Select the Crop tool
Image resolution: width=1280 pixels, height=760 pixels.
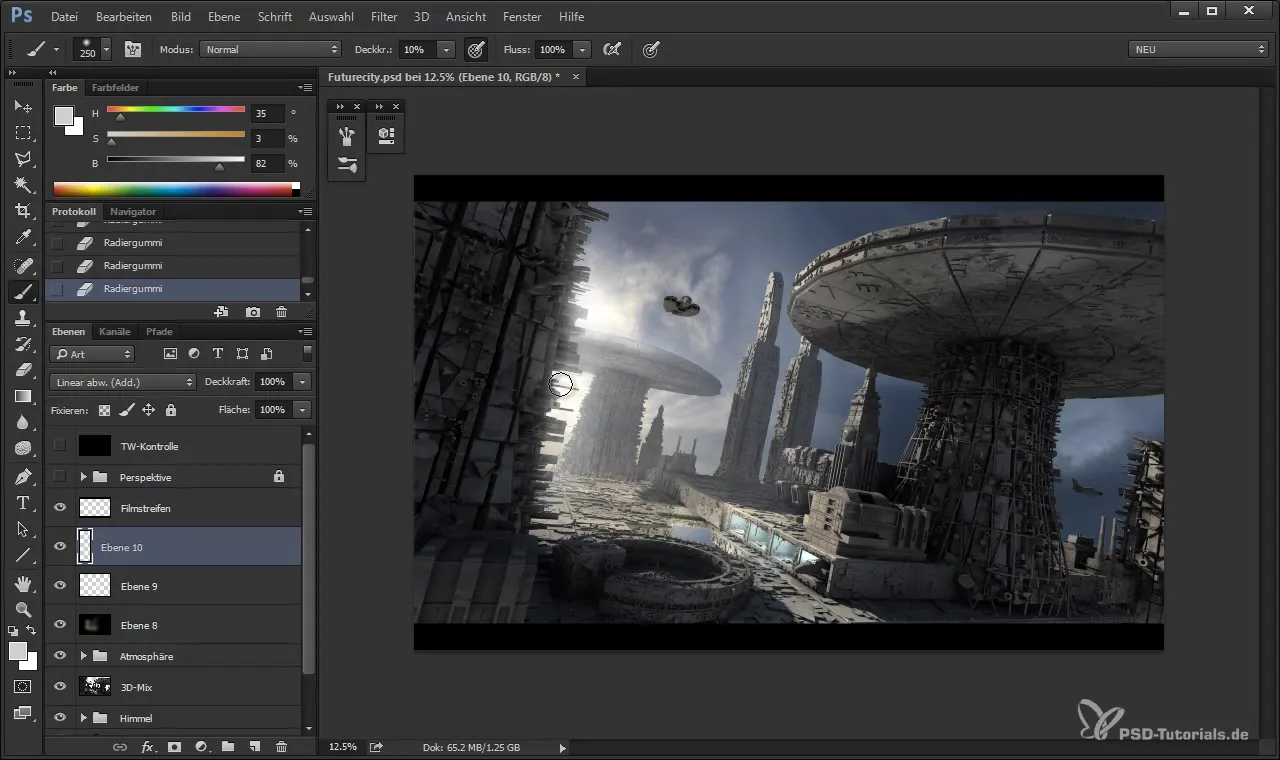(x=23, y=210)
